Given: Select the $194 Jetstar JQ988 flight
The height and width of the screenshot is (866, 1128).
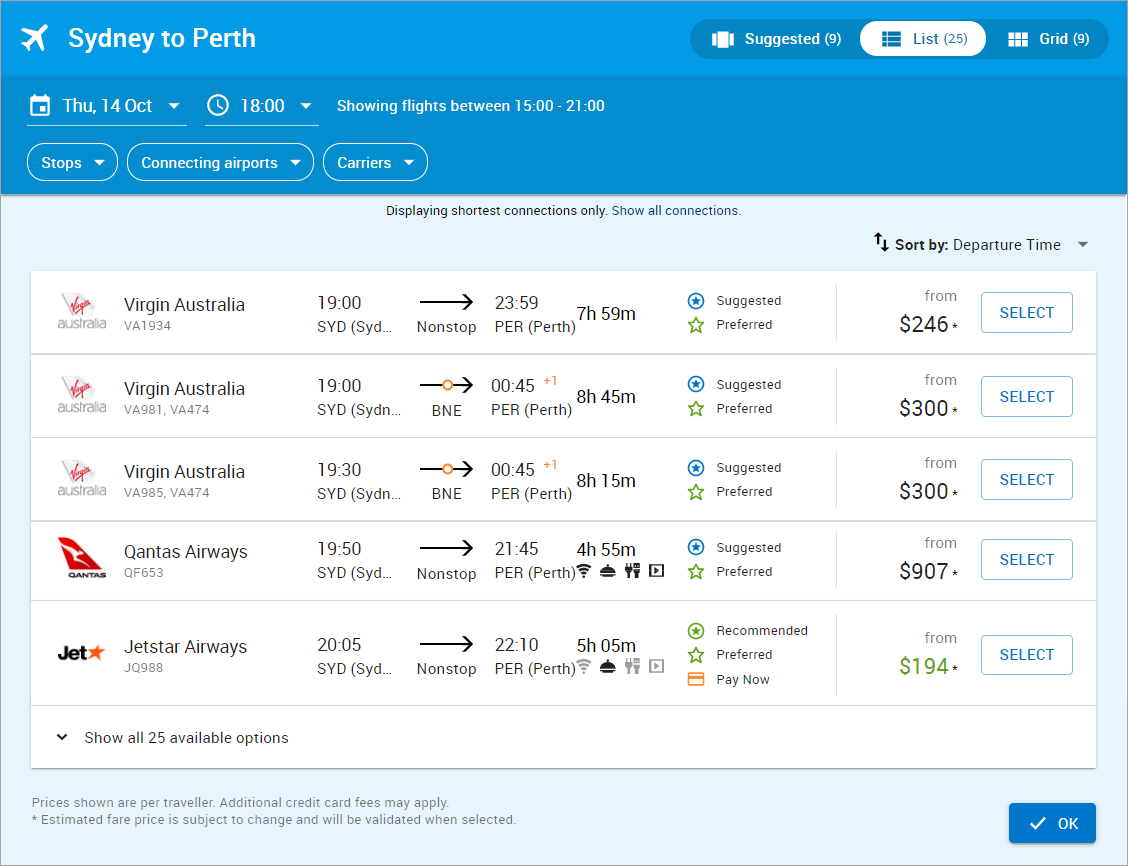Looking at the screenshot, I should [x=1027, y=655].
